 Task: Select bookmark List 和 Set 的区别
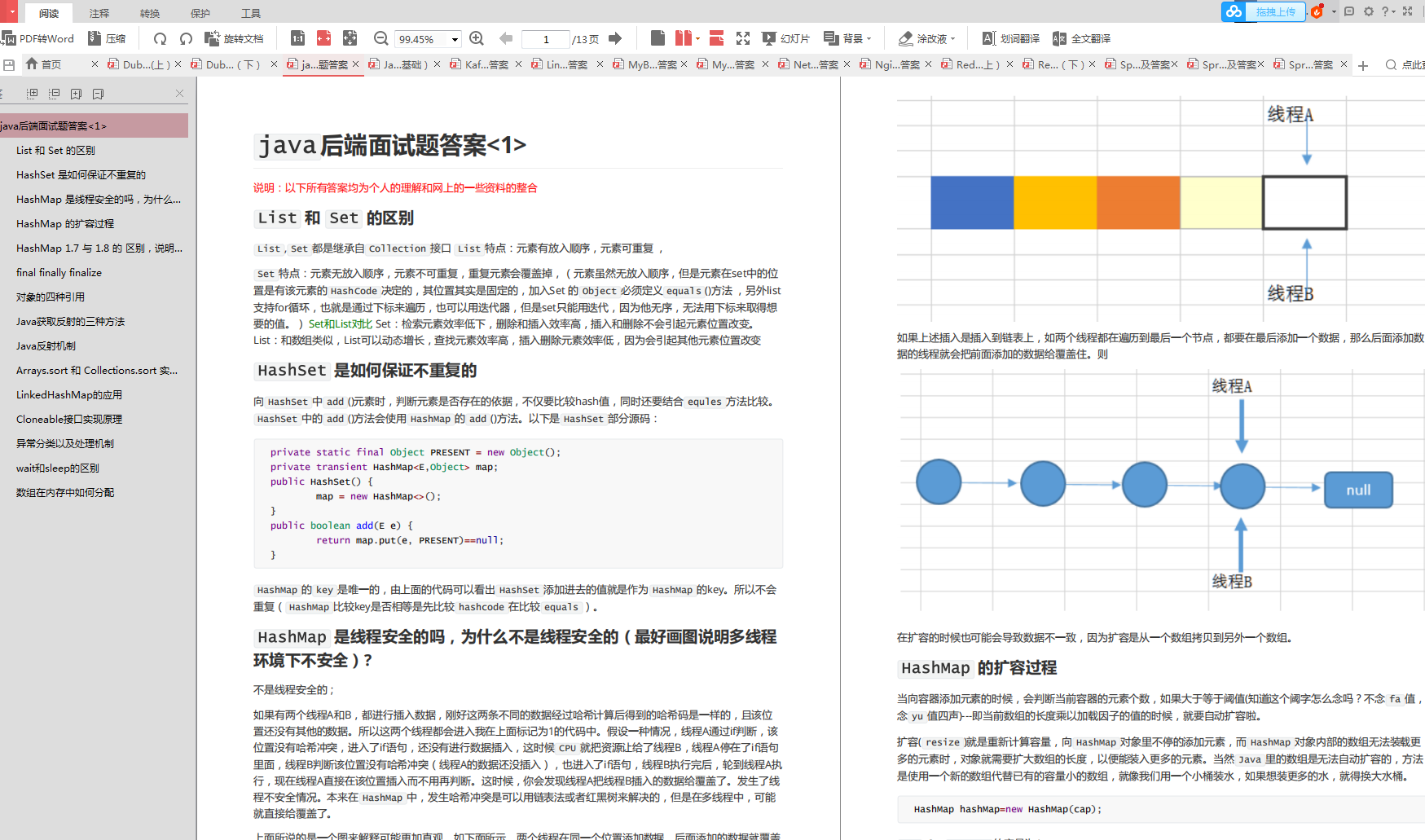[55, 151]
